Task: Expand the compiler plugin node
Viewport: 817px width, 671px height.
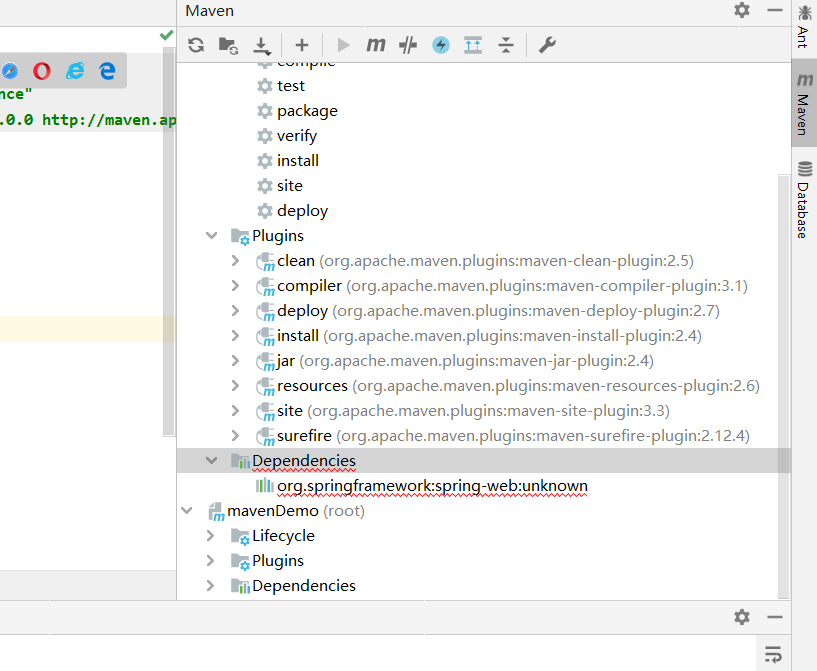Action: click(x=236, y=285)
